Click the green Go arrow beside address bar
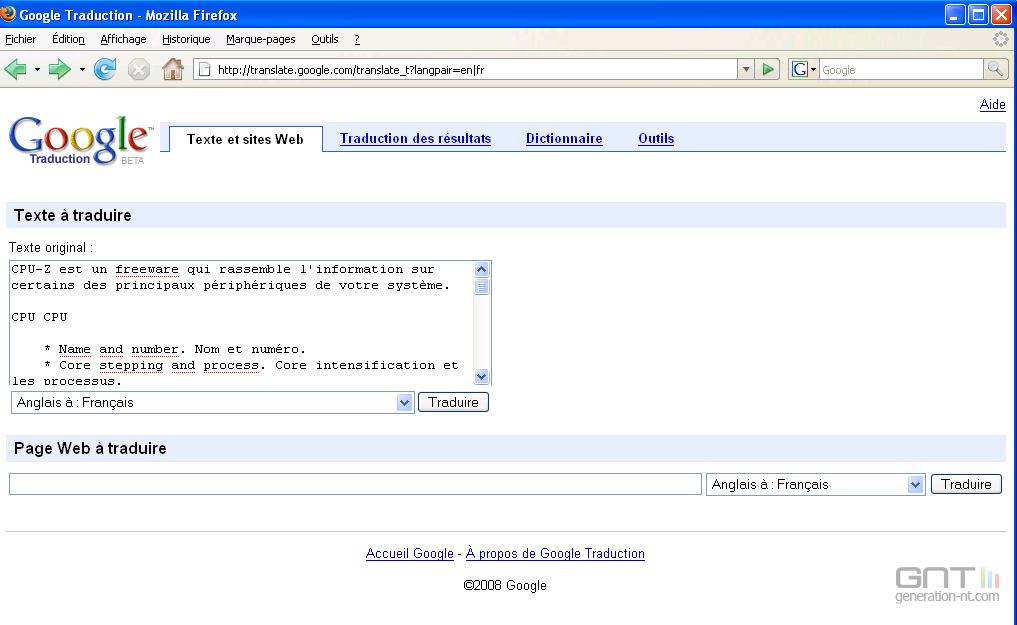1017x625 pixels. point(768,69)
